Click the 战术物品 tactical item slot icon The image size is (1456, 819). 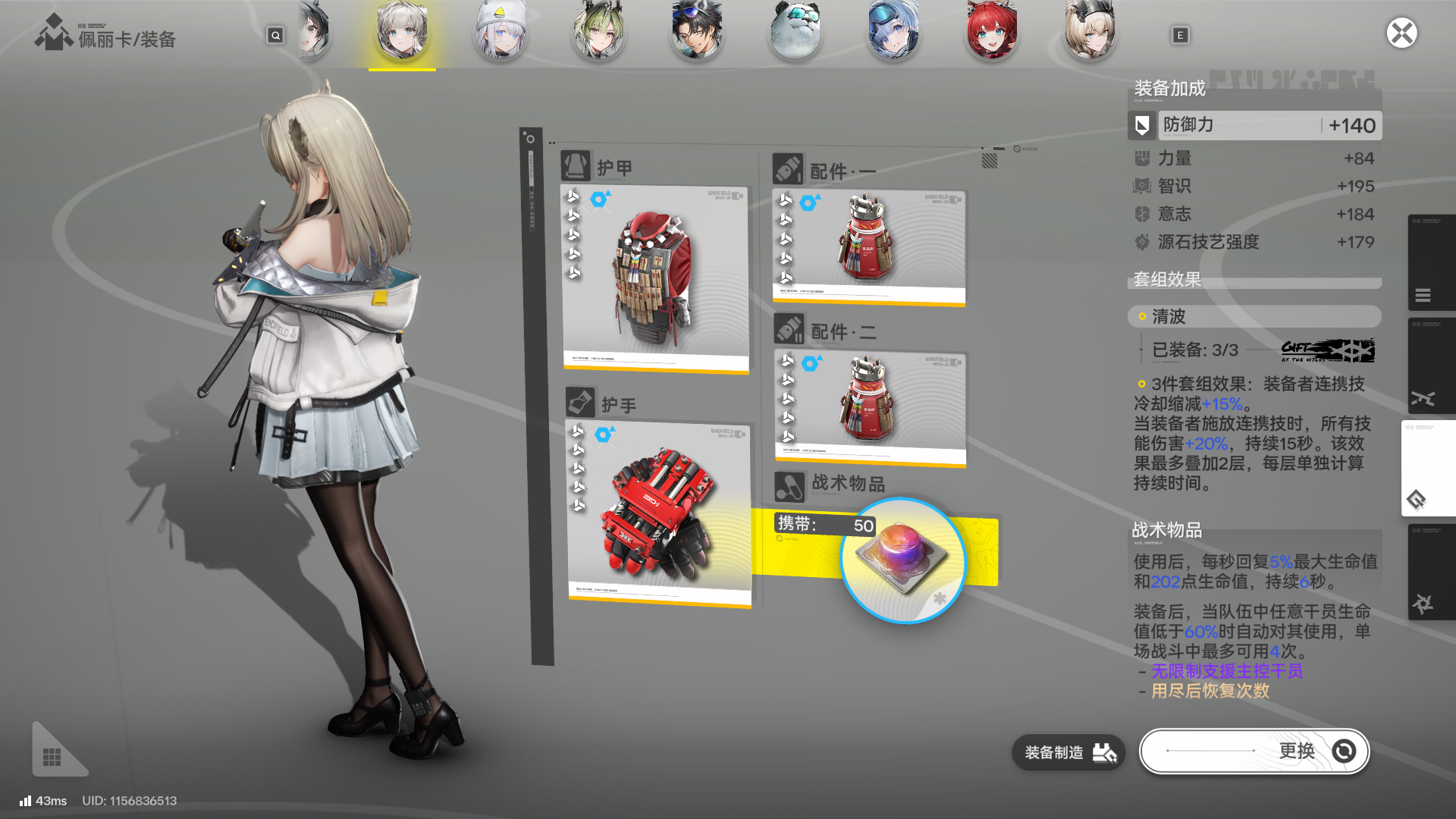click(x=789, y=487)
